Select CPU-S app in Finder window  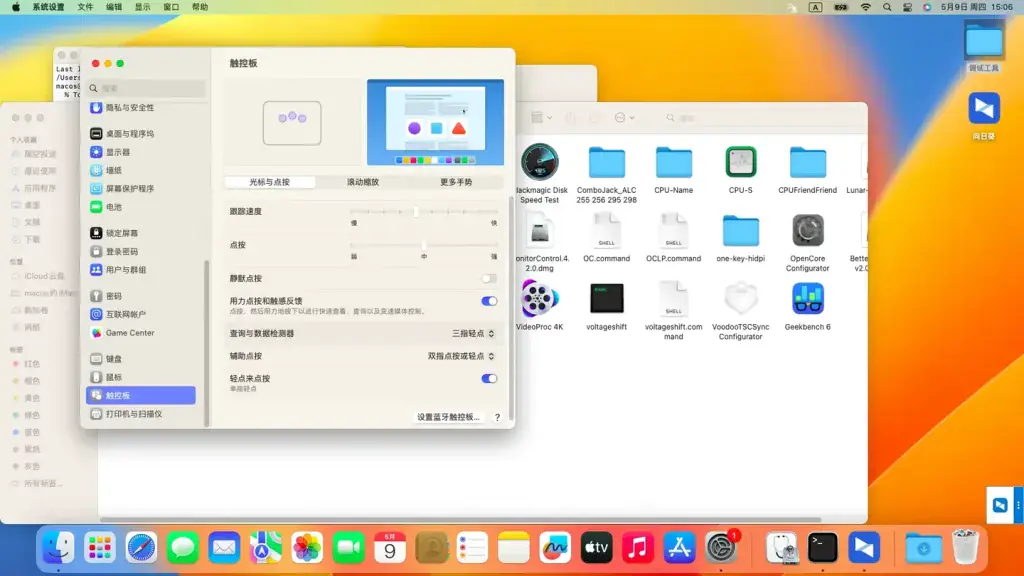pyautogui.click(x=741, y=162)
